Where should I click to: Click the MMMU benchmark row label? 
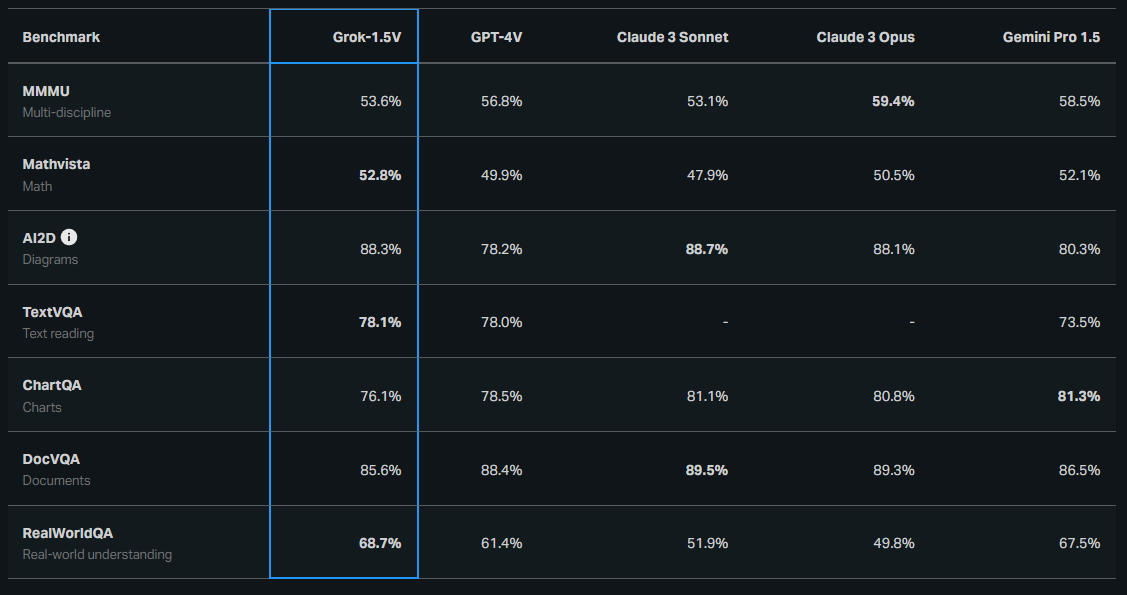(46, 91)
